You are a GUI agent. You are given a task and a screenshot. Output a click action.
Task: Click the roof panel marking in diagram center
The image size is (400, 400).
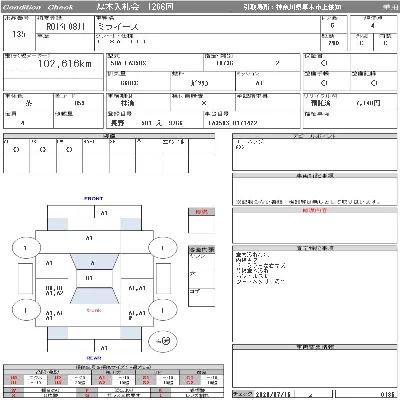(89, 278)
